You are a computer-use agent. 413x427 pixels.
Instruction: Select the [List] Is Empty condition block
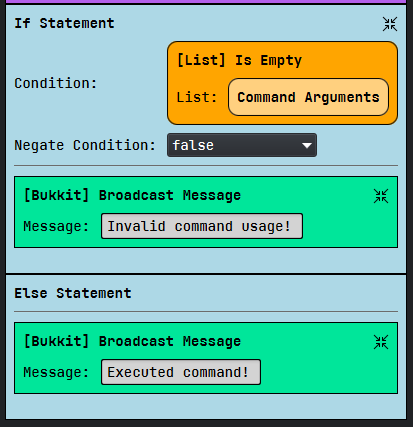282,83
